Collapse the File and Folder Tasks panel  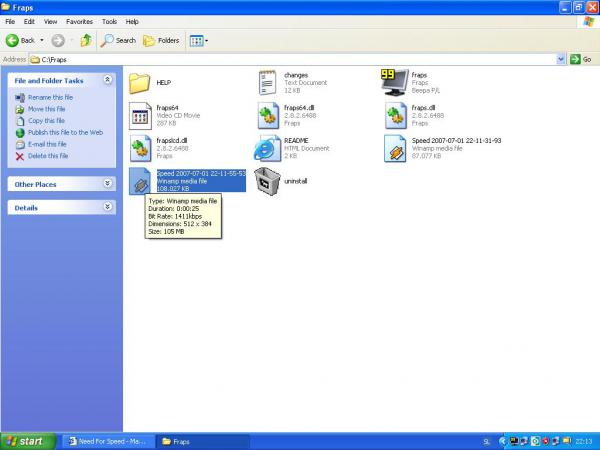tap(108, 80)
